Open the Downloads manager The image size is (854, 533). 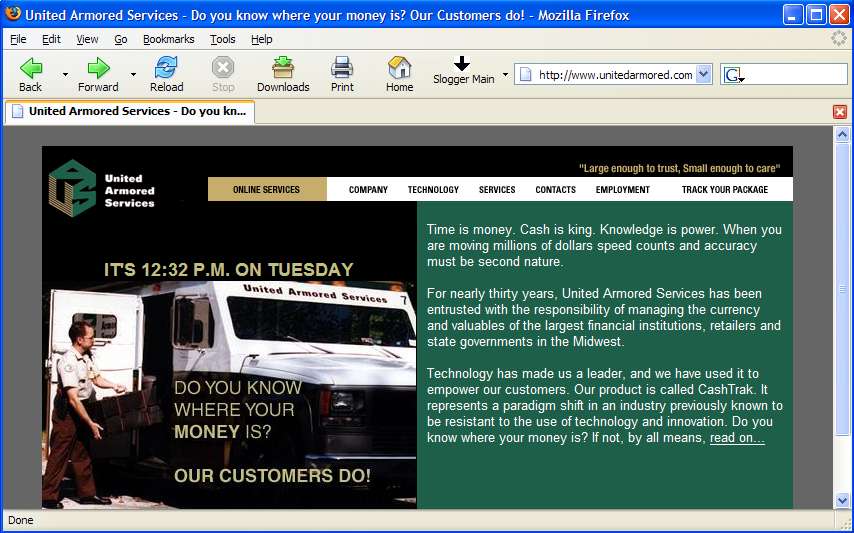click(x=283, y=68)
